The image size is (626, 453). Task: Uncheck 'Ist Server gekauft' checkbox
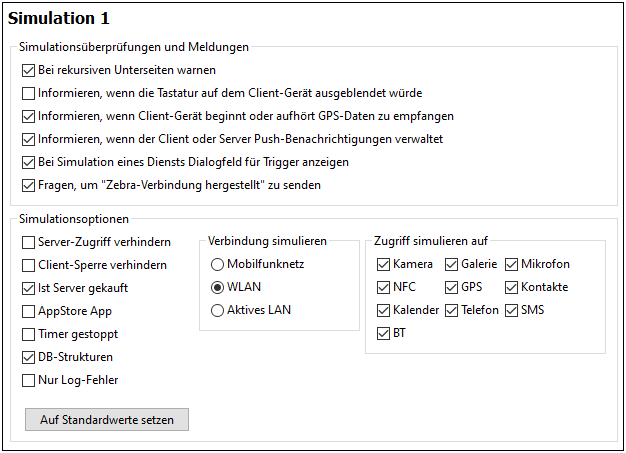coord(28,288)
